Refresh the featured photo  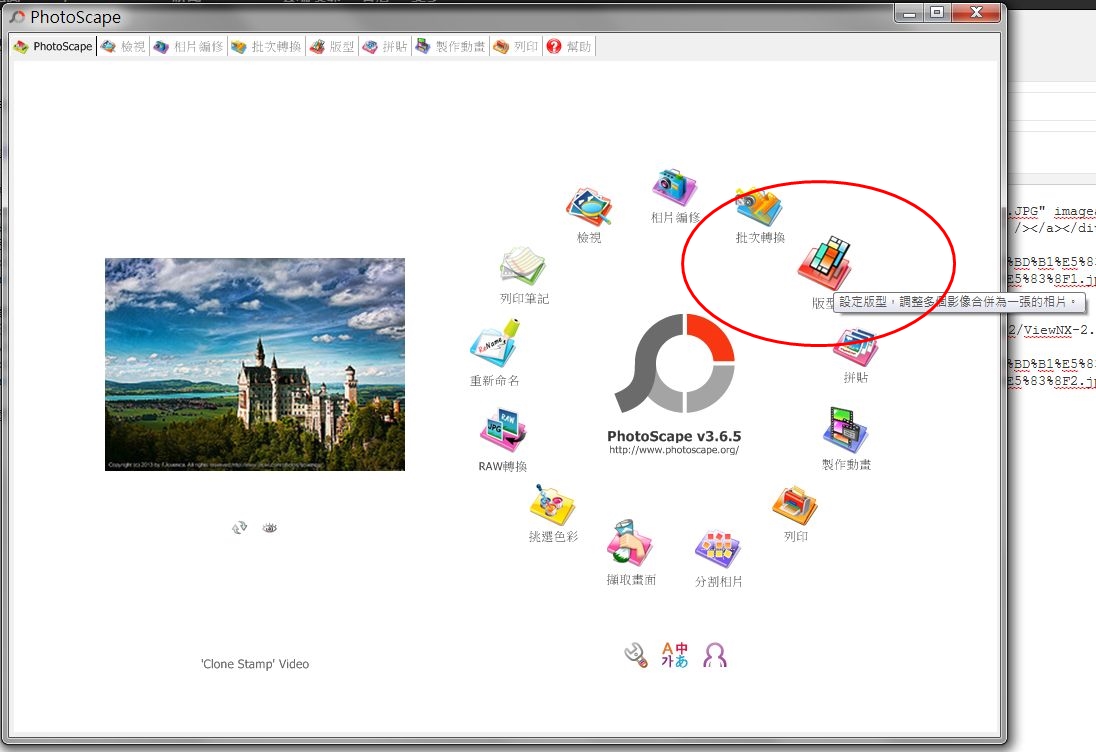point(240,528)
